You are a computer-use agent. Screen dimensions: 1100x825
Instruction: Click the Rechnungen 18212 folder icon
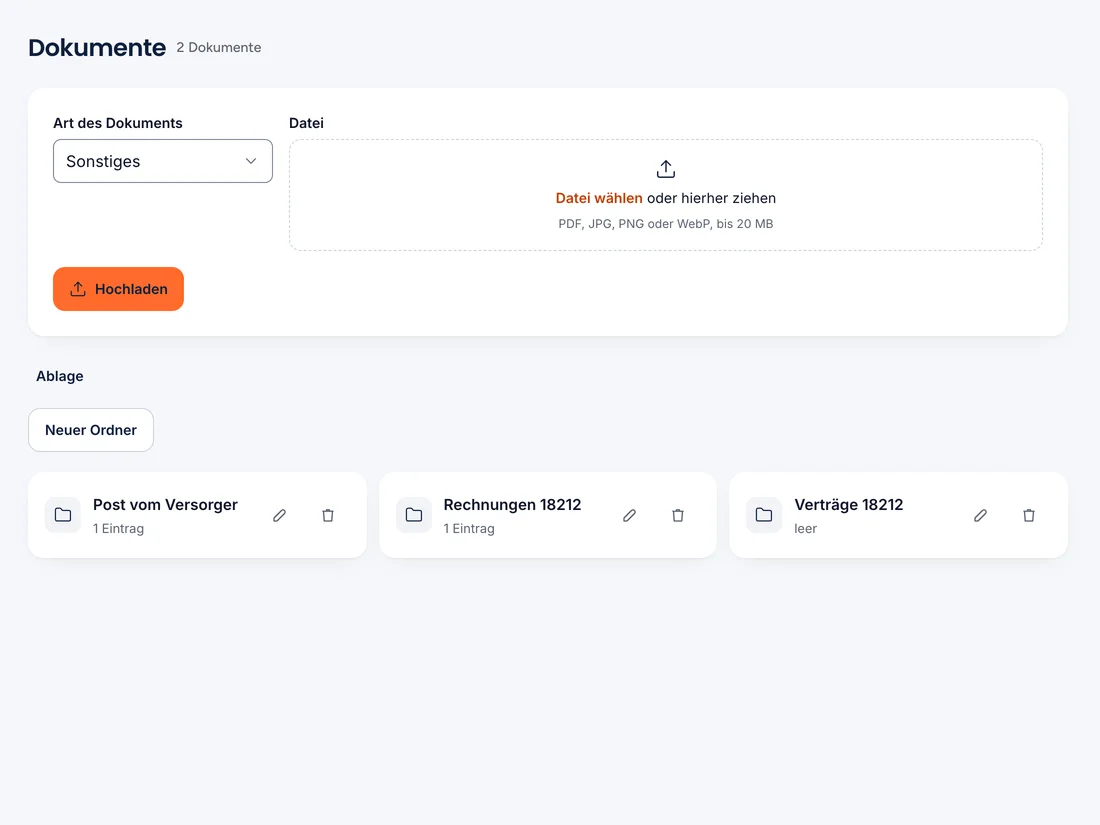414,515
